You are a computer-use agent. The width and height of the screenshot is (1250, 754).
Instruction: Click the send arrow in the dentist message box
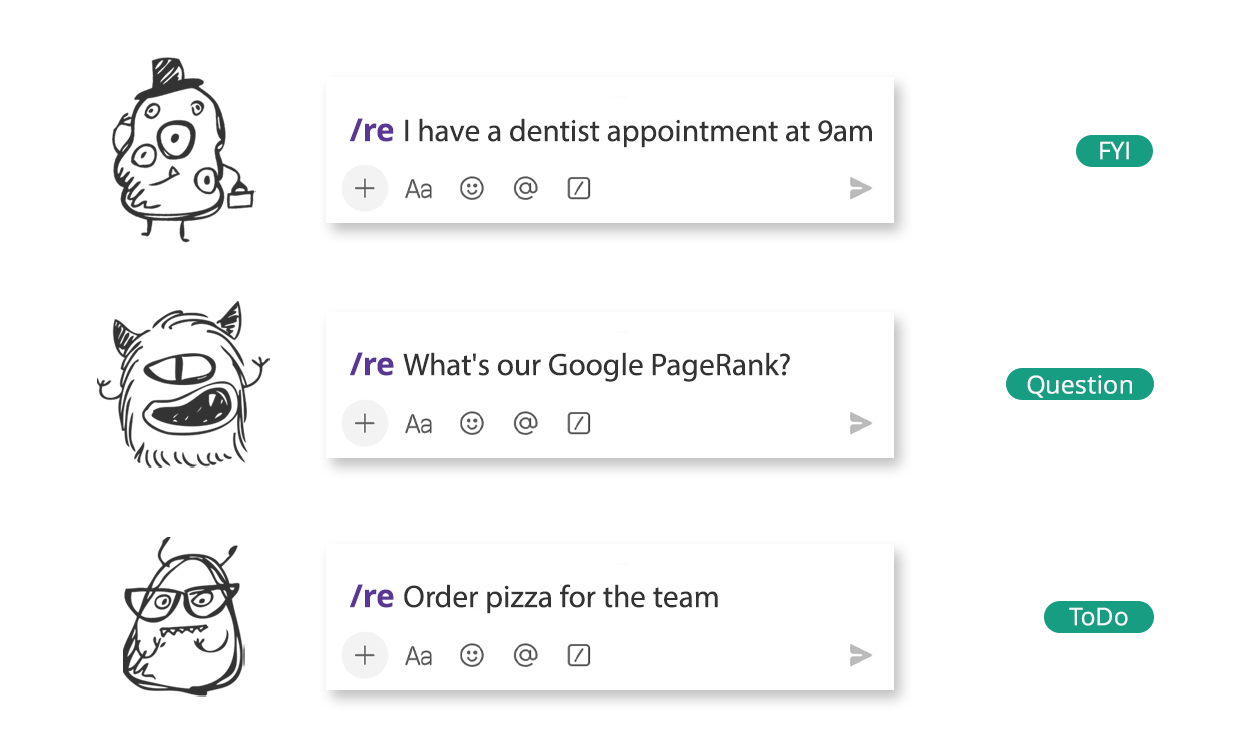tap(860, 188)
